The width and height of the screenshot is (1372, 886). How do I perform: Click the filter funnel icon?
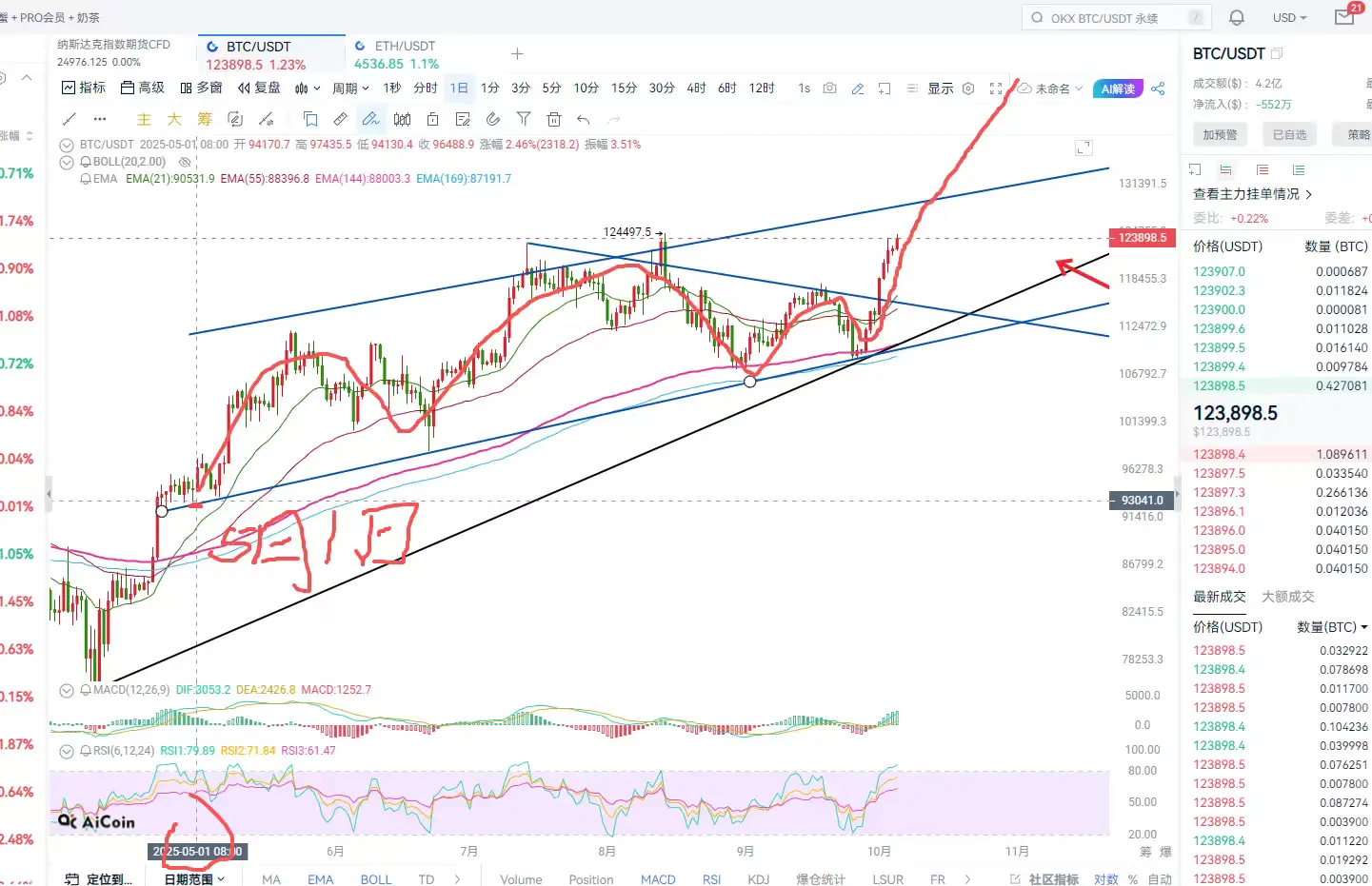(524, 119)
